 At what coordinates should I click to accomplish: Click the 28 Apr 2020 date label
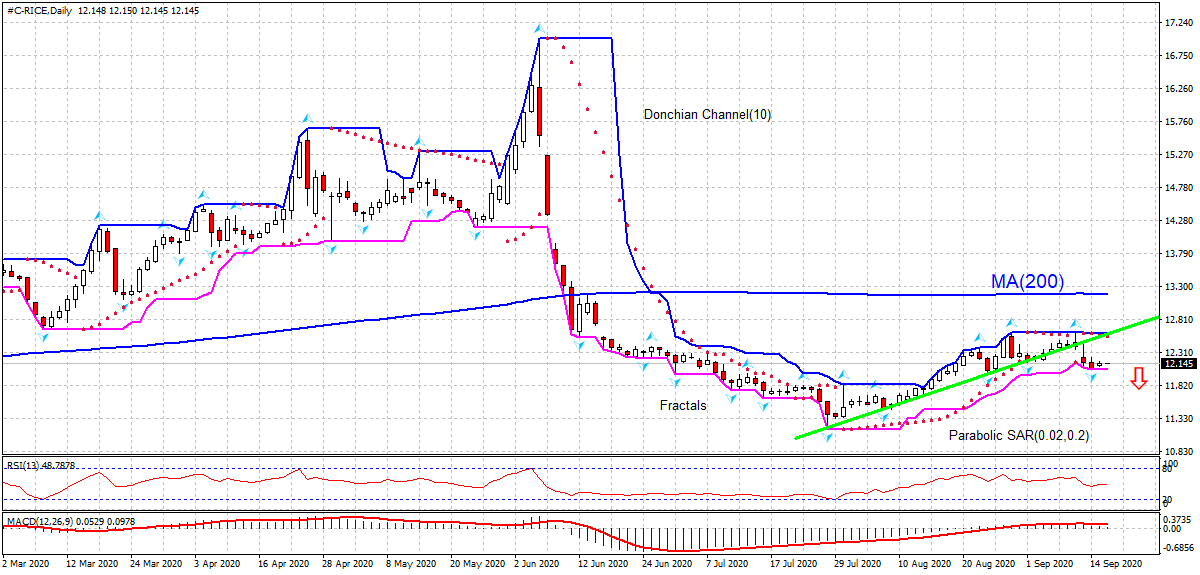click(346, 565)
